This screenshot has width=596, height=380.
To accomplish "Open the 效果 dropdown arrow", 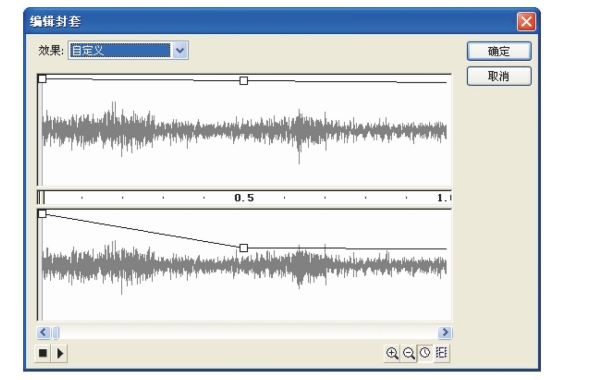I will click(x=180, y=51).
